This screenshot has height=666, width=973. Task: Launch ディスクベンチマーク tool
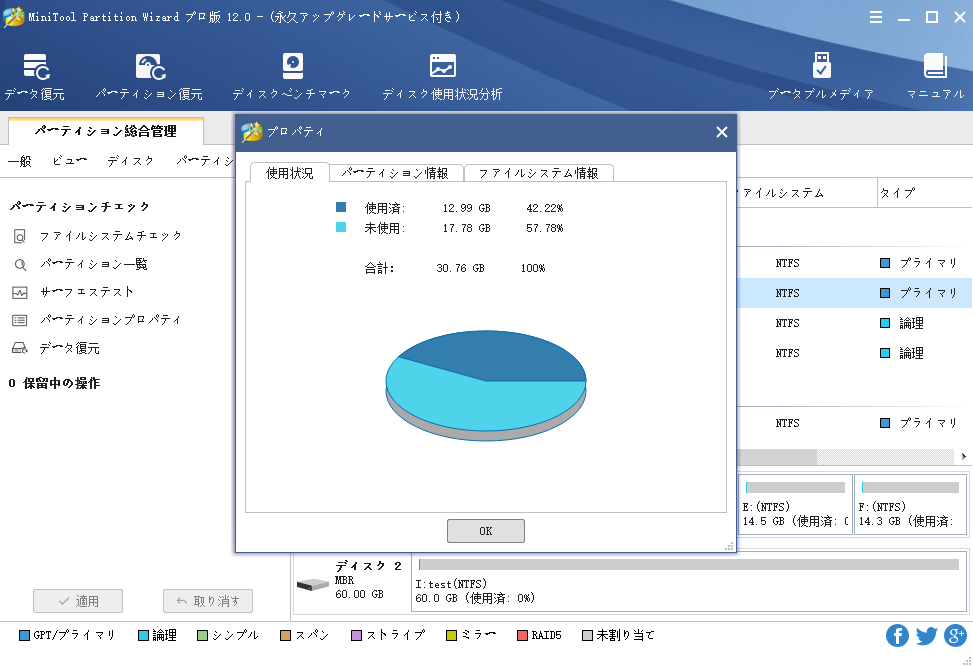[x=292, y=68]
